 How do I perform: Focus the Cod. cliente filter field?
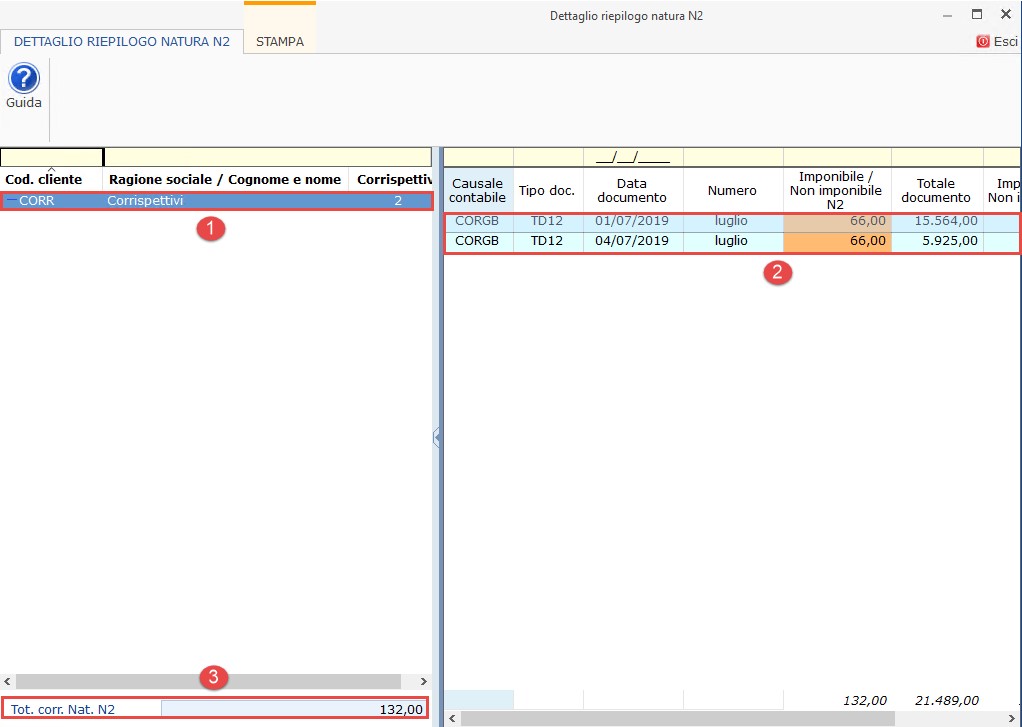51,157
